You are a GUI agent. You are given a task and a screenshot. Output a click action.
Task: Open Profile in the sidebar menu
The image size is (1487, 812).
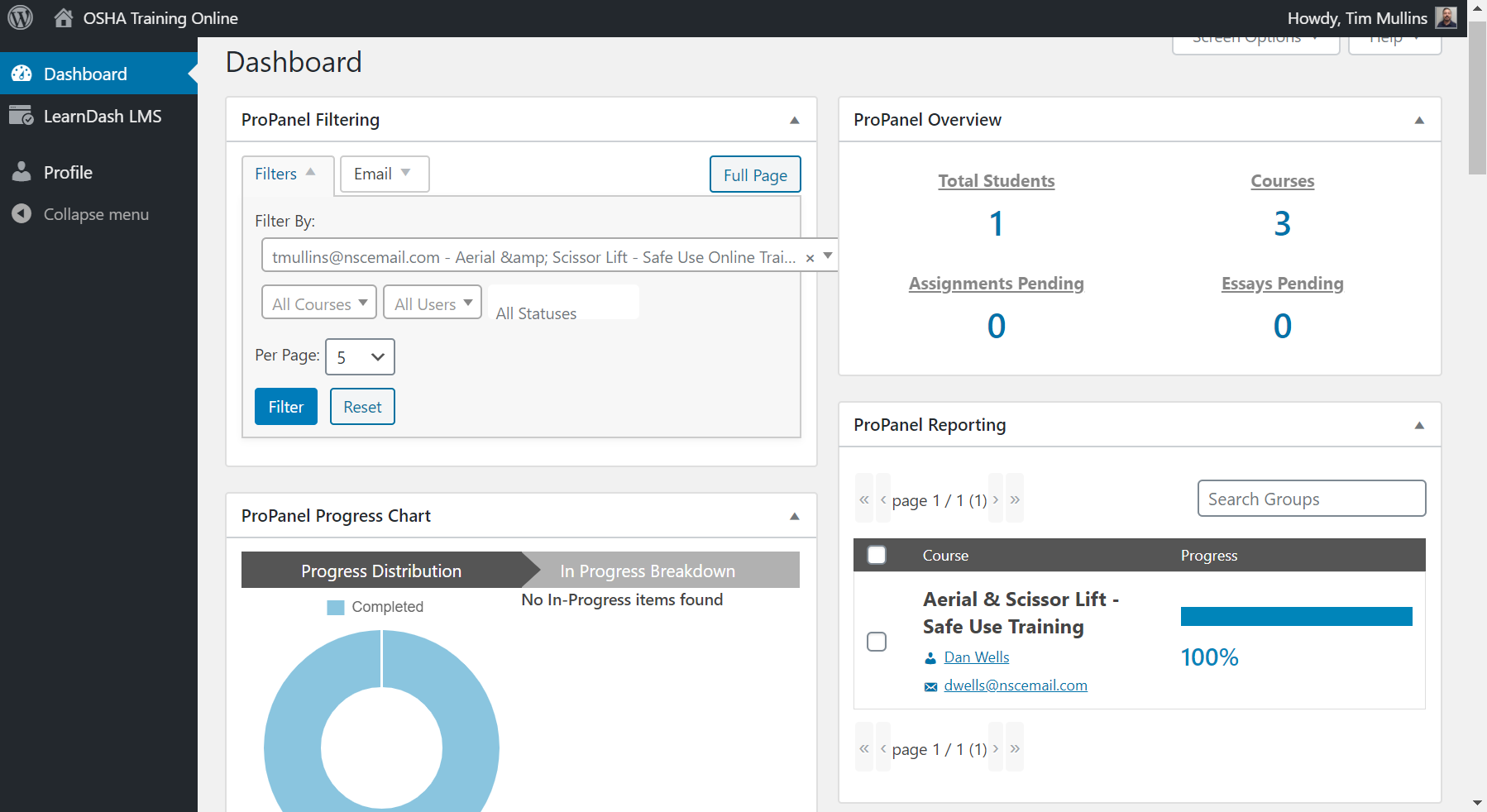98,172
